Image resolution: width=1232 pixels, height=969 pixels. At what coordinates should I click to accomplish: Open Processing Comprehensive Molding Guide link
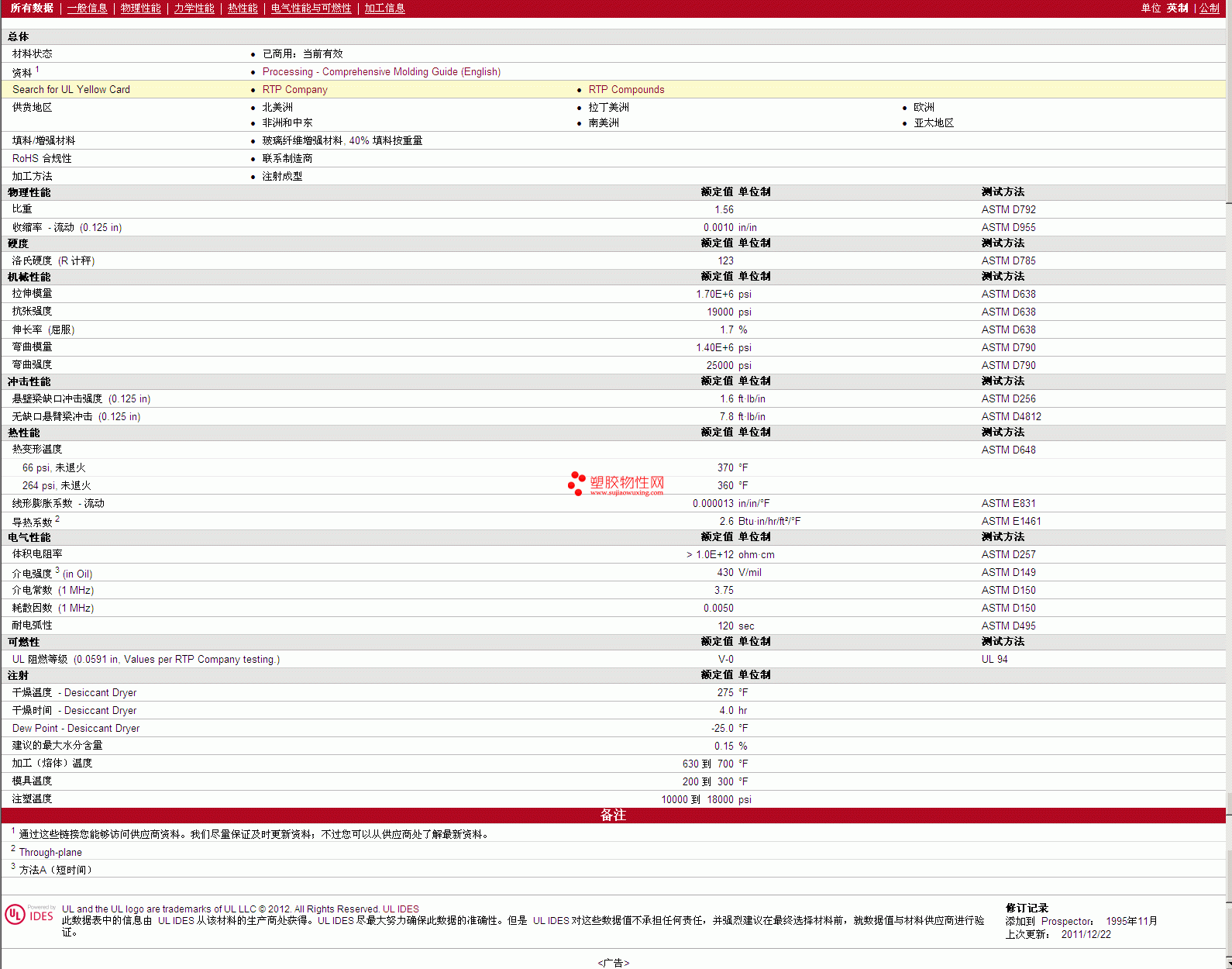point(381,72)
